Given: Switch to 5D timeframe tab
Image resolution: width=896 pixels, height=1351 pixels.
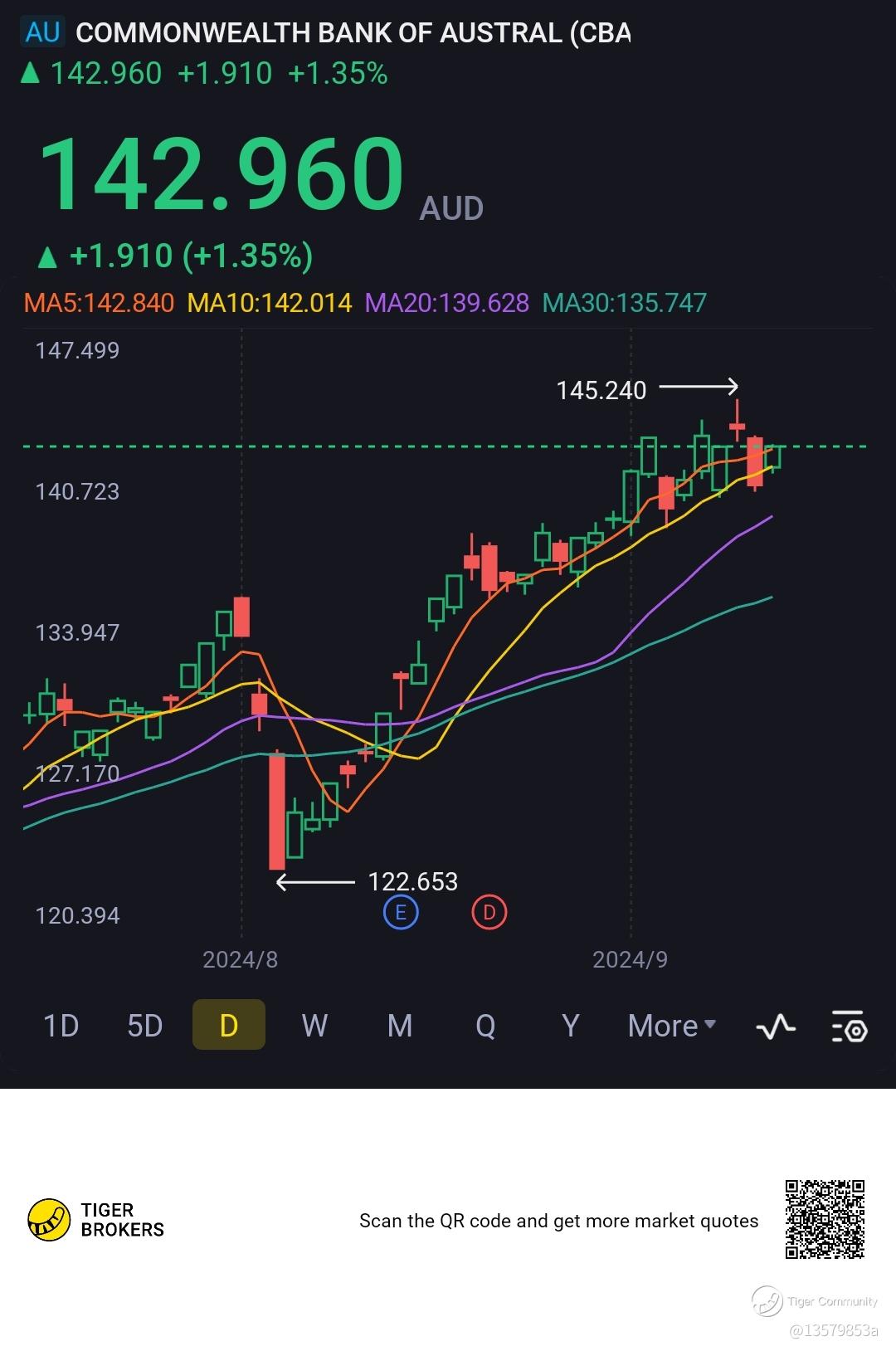Looking at the screenshot, I should (x=145, y=1026).
